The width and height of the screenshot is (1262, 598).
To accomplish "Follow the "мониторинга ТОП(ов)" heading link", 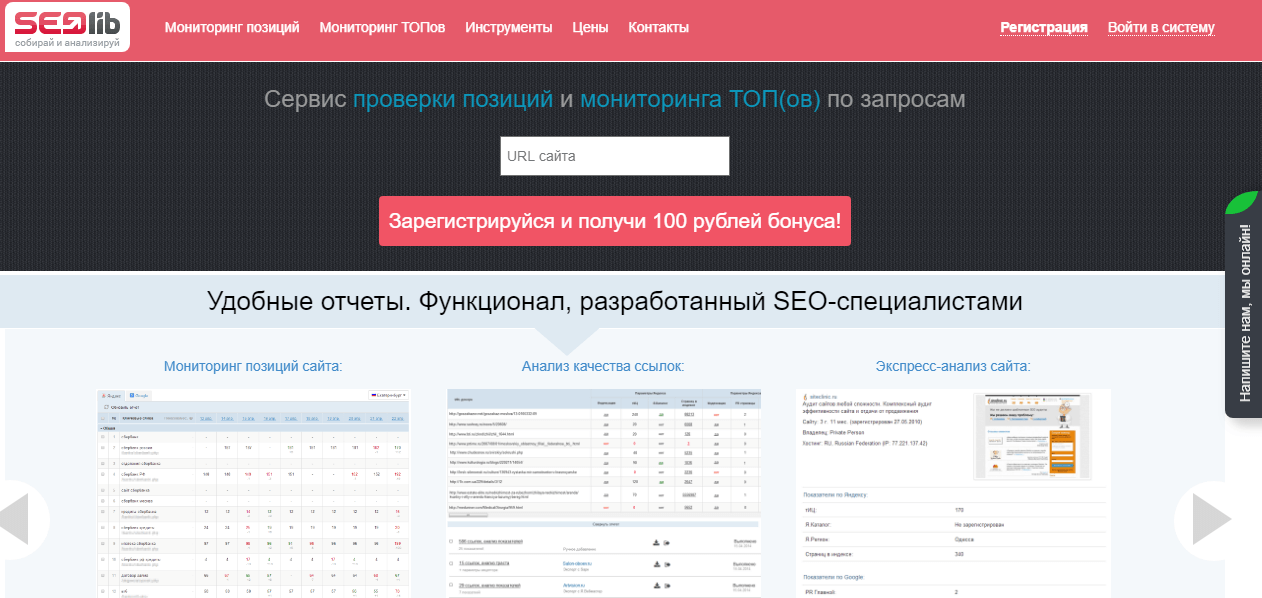I will pyautogui.click(x=700, y=99).
